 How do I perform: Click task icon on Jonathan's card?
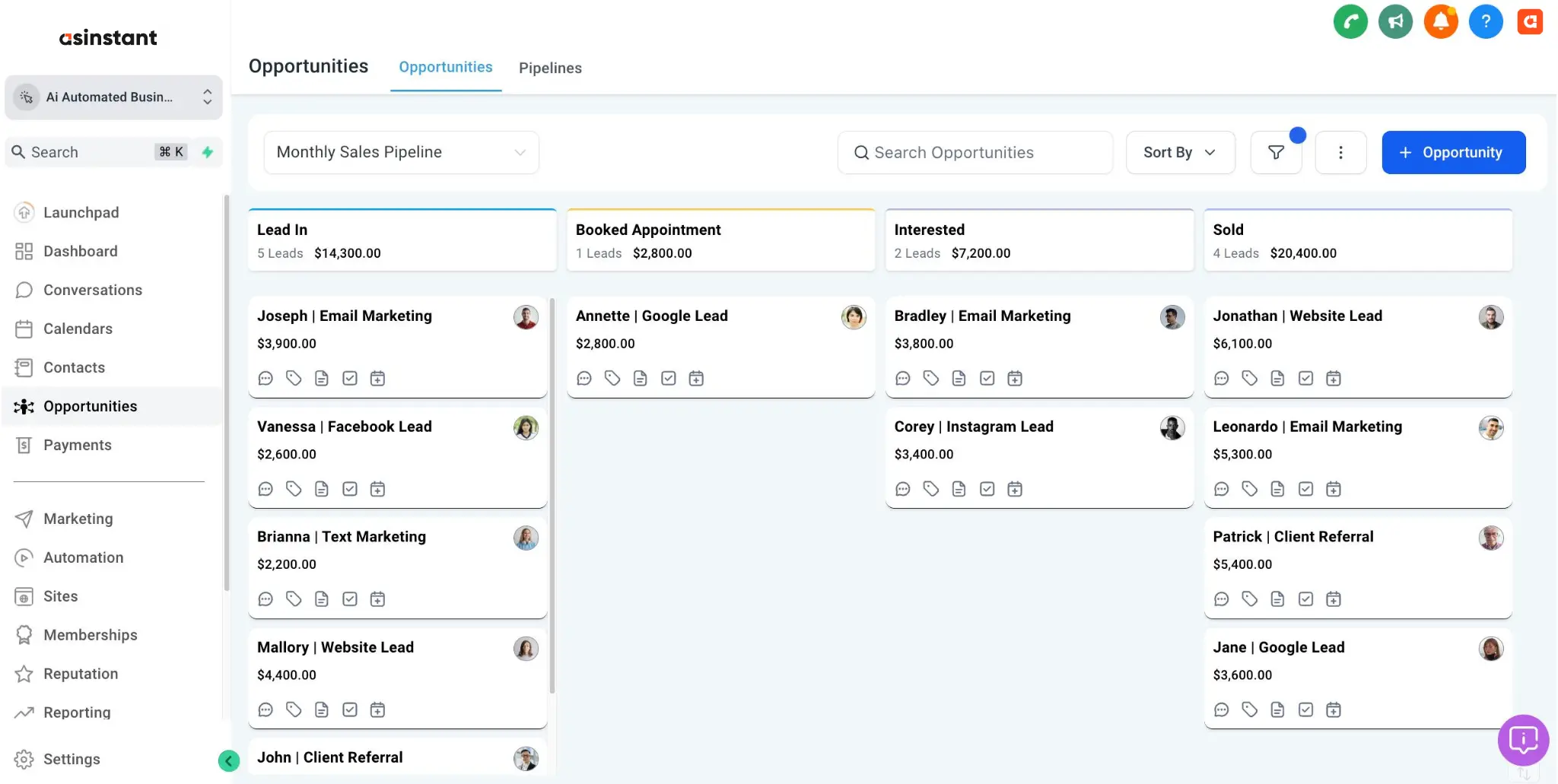(x=1306, y=378)
